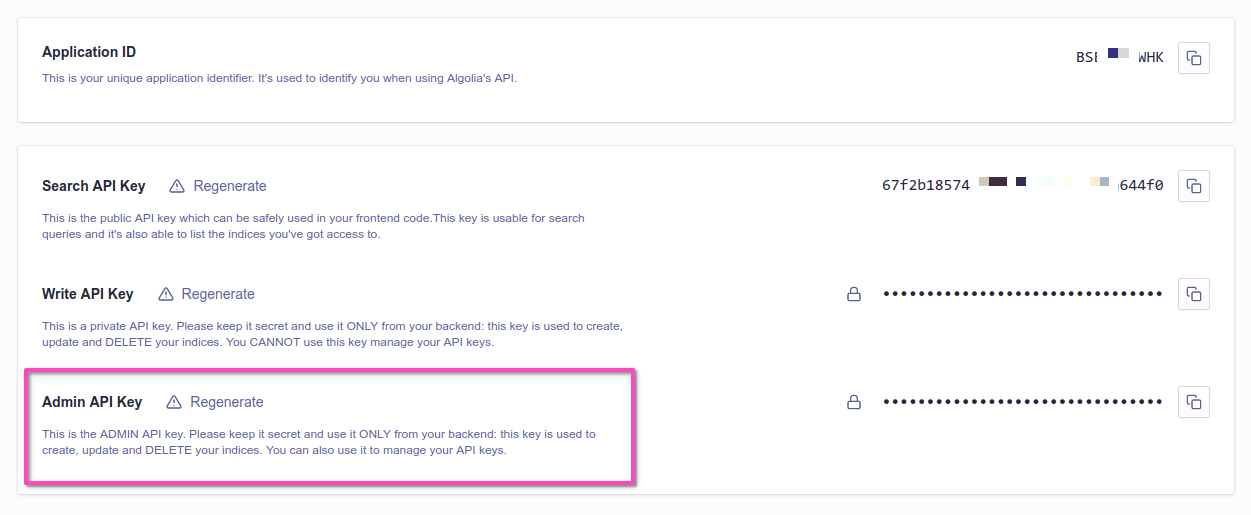Image resolution: width=1251 pixels, height=515 pixels.
Task: Click the masked Admin API Key dots
Action: click(1022, 402)
